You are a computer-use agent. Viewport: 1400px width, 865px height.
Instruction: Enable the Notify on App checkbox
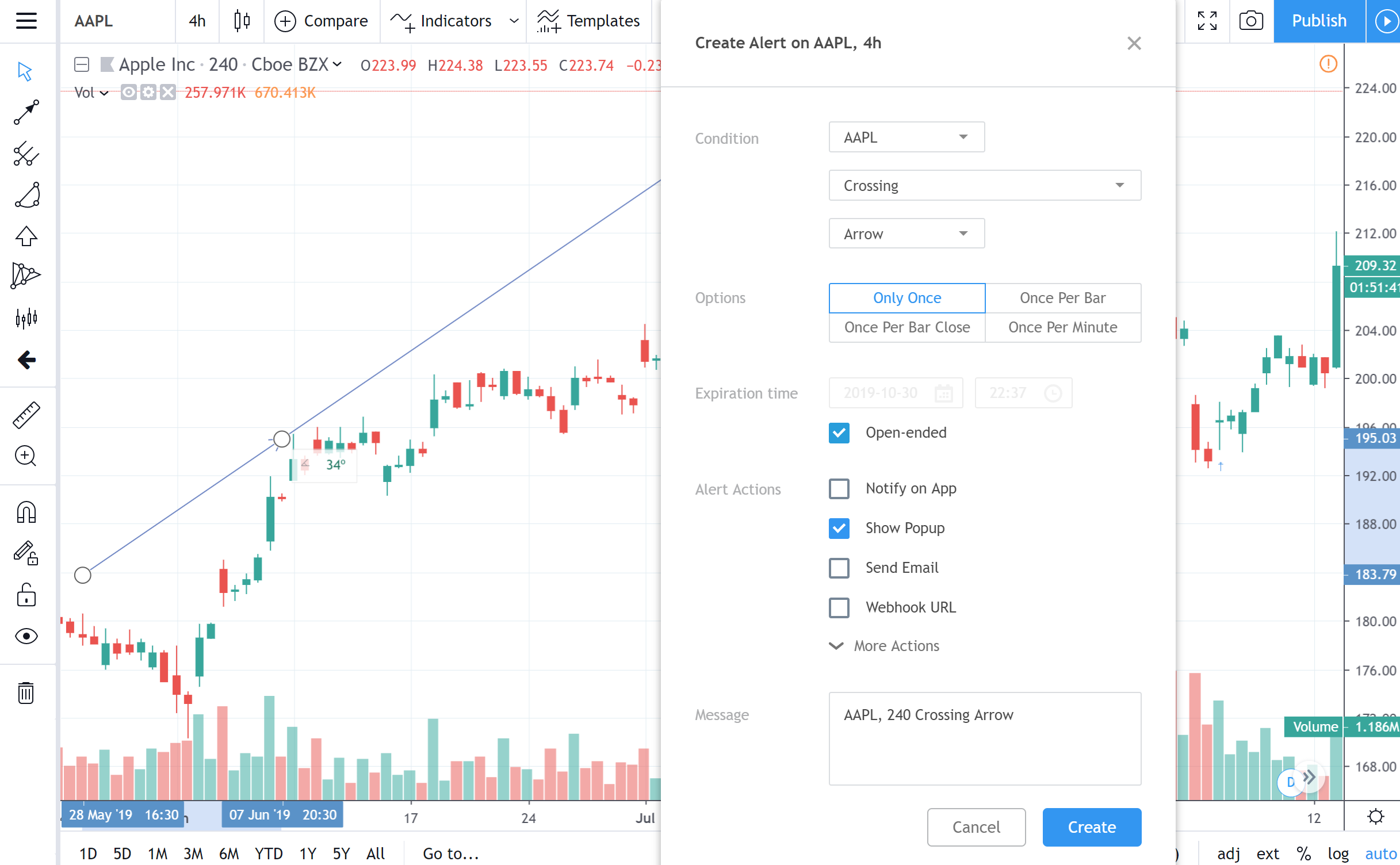click(x=839, y=489)
